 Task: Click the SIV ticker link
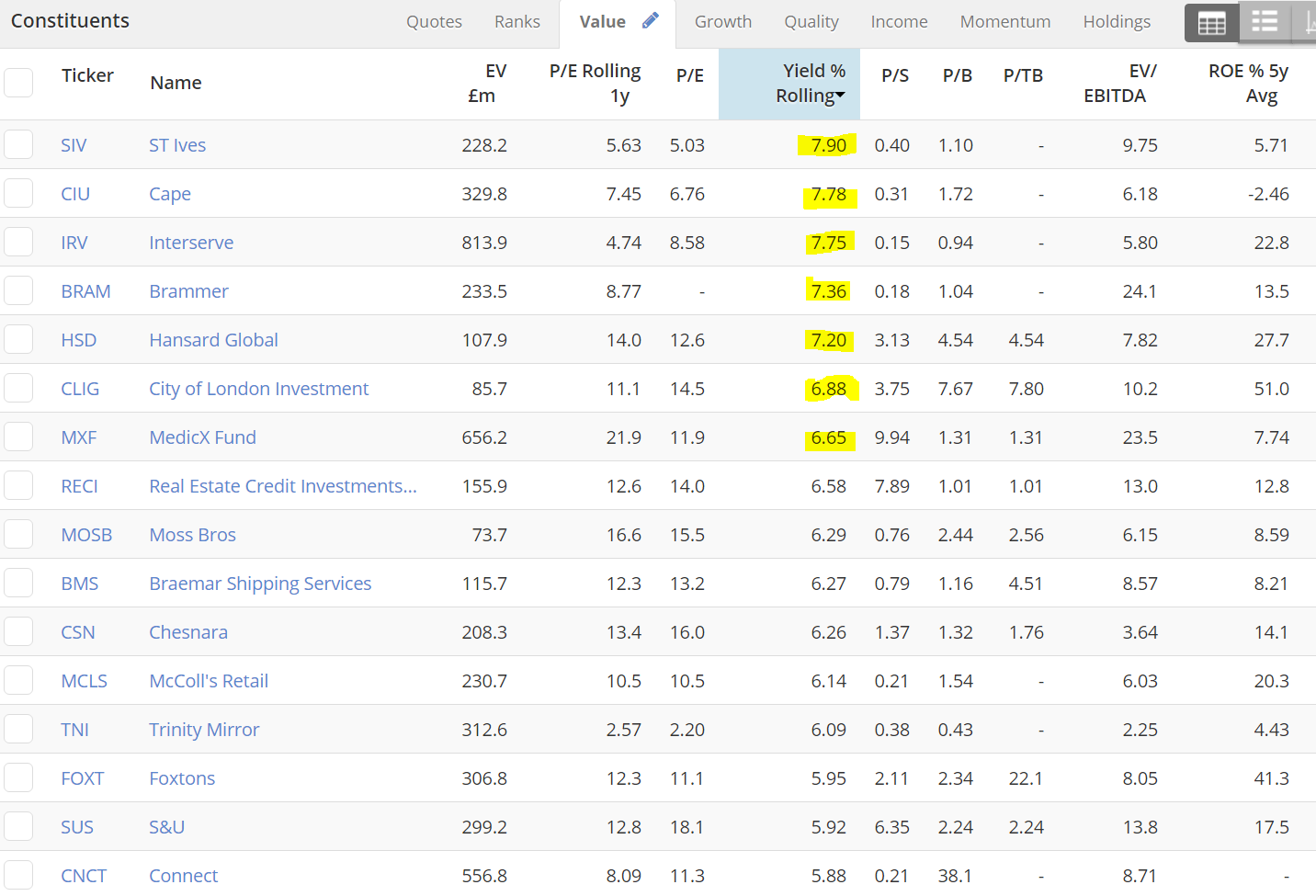point(74,145)
